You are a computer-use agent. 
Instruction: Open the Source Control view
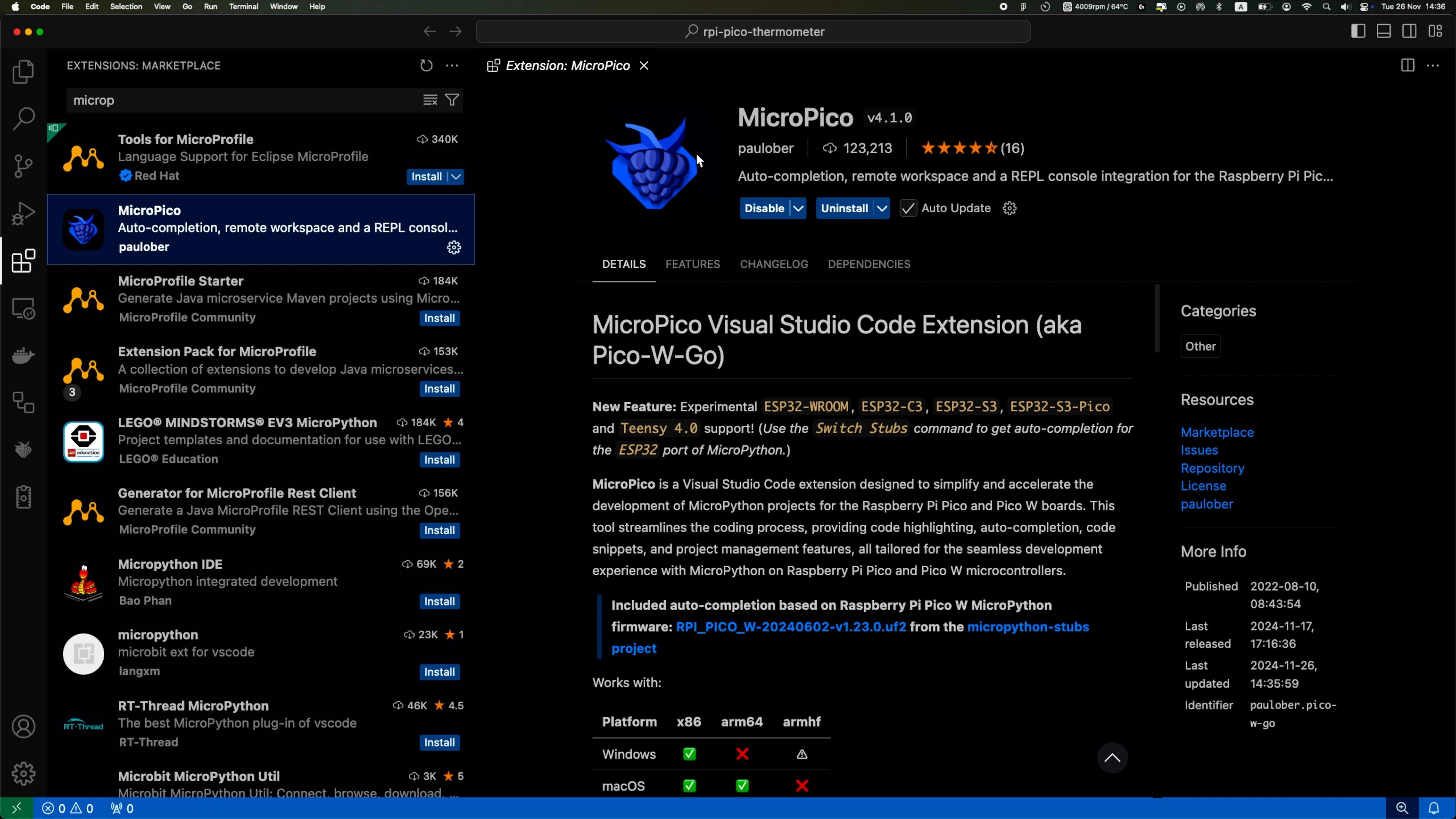[x=23, y=166]
